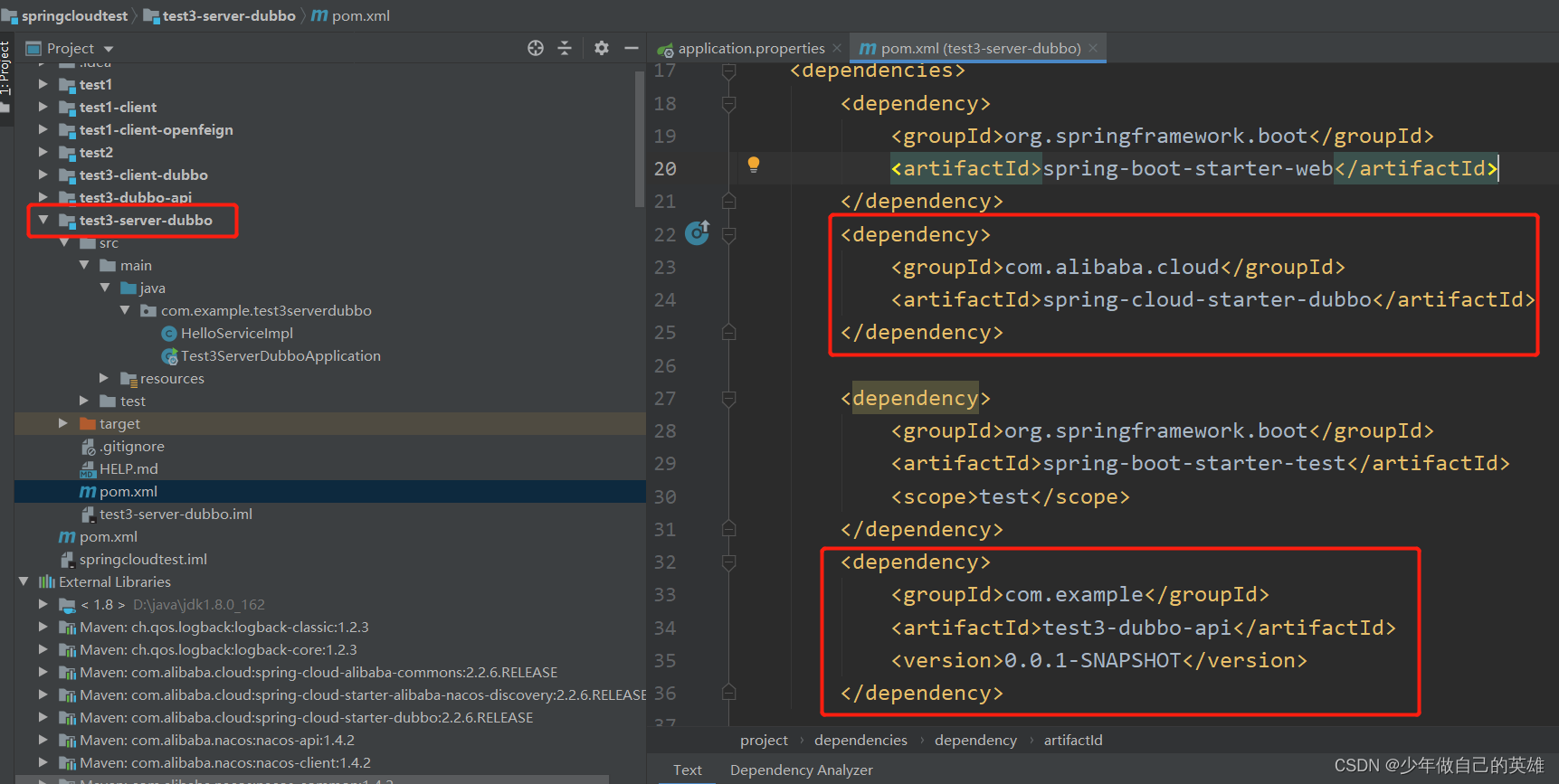Collapse the main folder
The height and width of the screenshot is (784, 1559).
(84, 265)
